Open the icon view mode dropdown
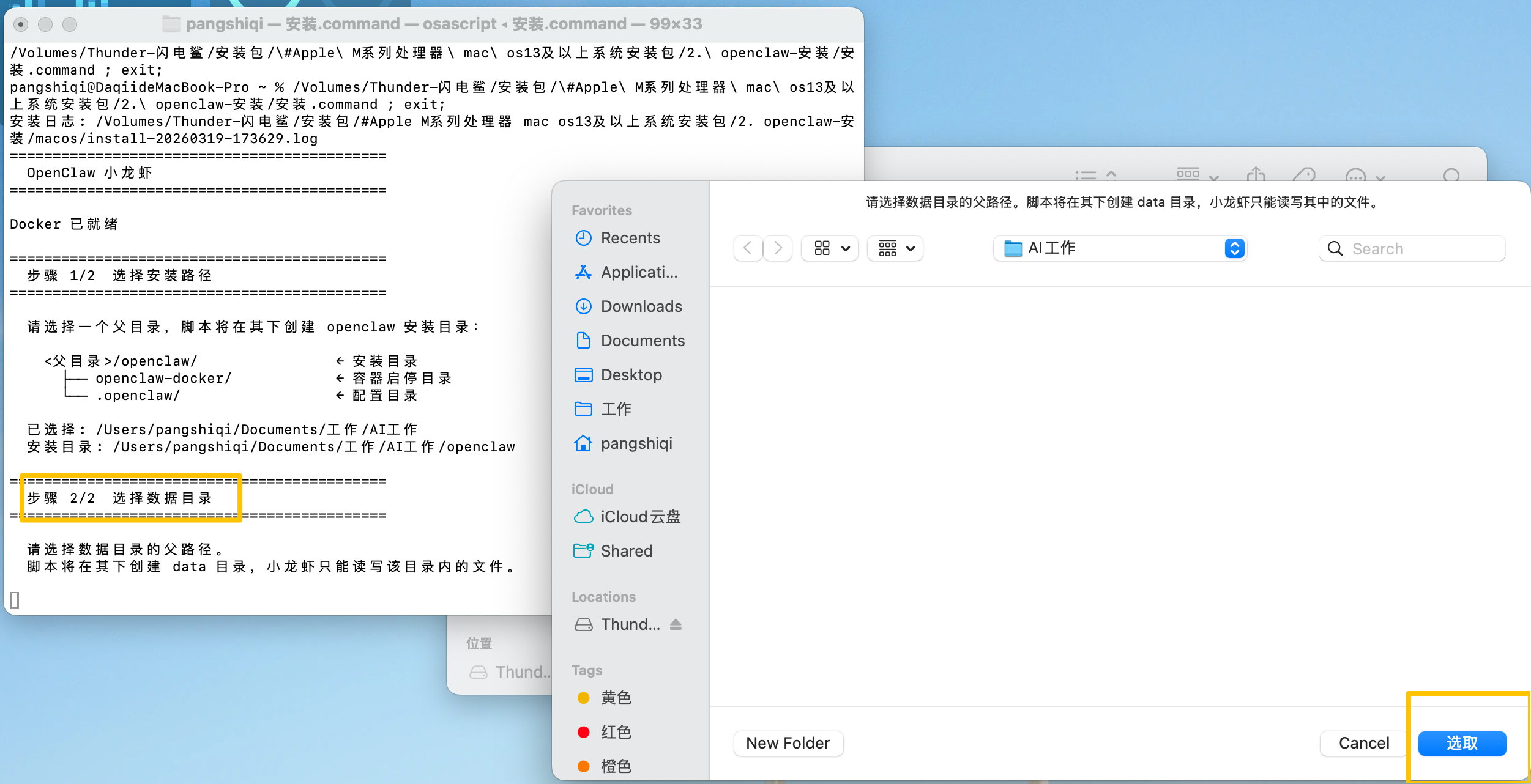1531x784 pixels. [x=830, y=248]
